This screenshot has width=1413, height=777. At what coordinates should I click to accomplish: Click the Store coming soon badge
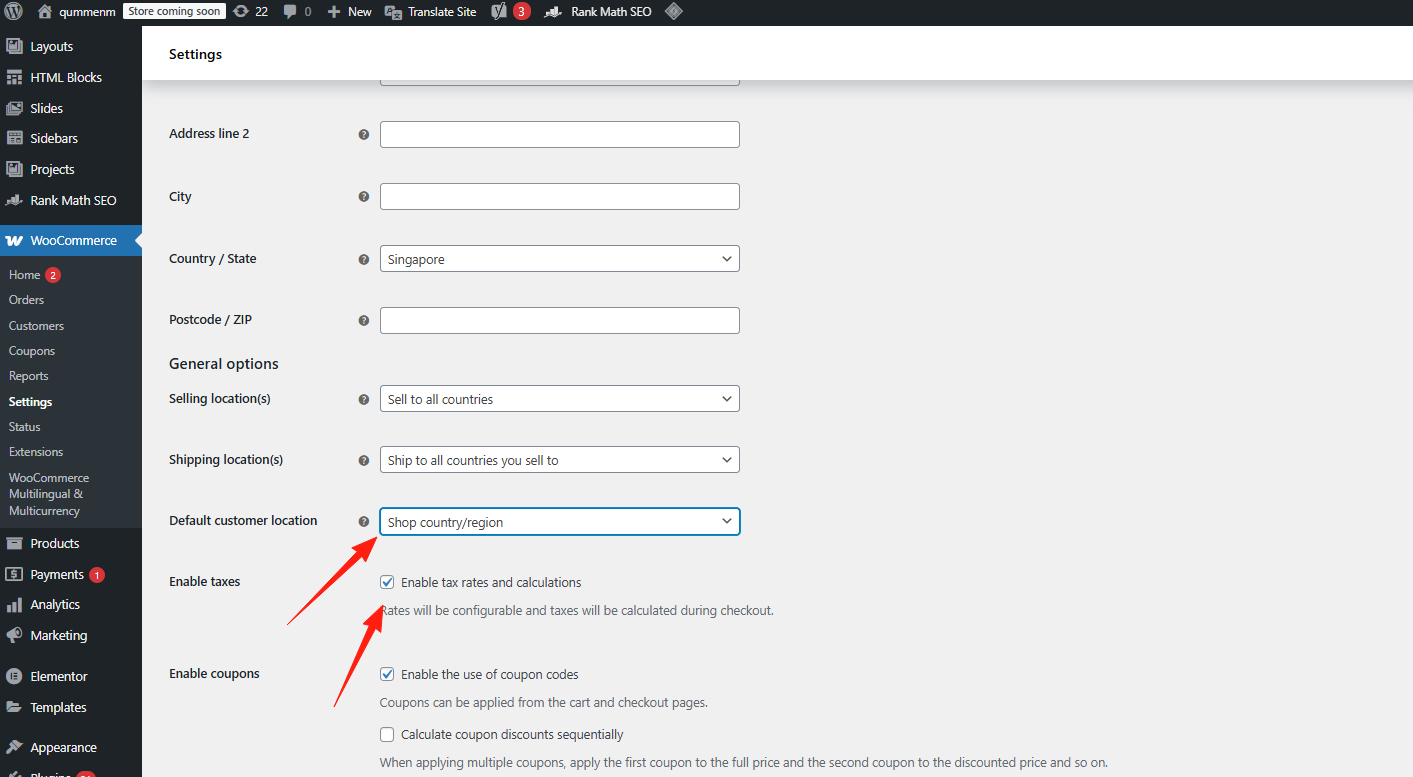(x=174, y=12)
